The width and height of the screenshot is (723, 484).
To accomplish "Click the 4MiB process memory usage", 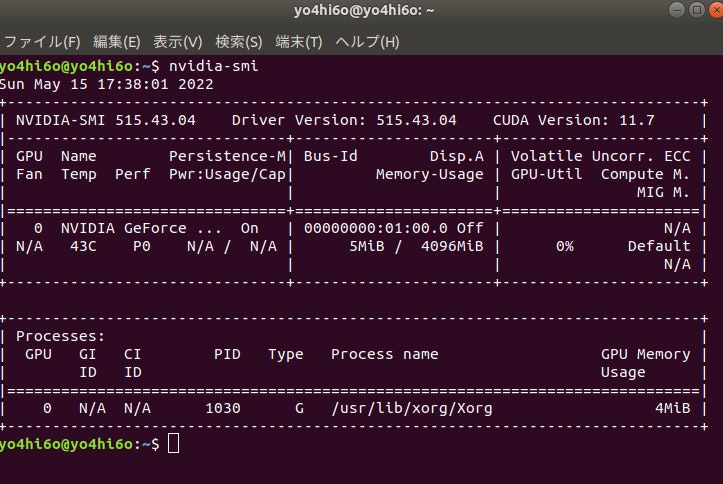I will pos(673,408).
